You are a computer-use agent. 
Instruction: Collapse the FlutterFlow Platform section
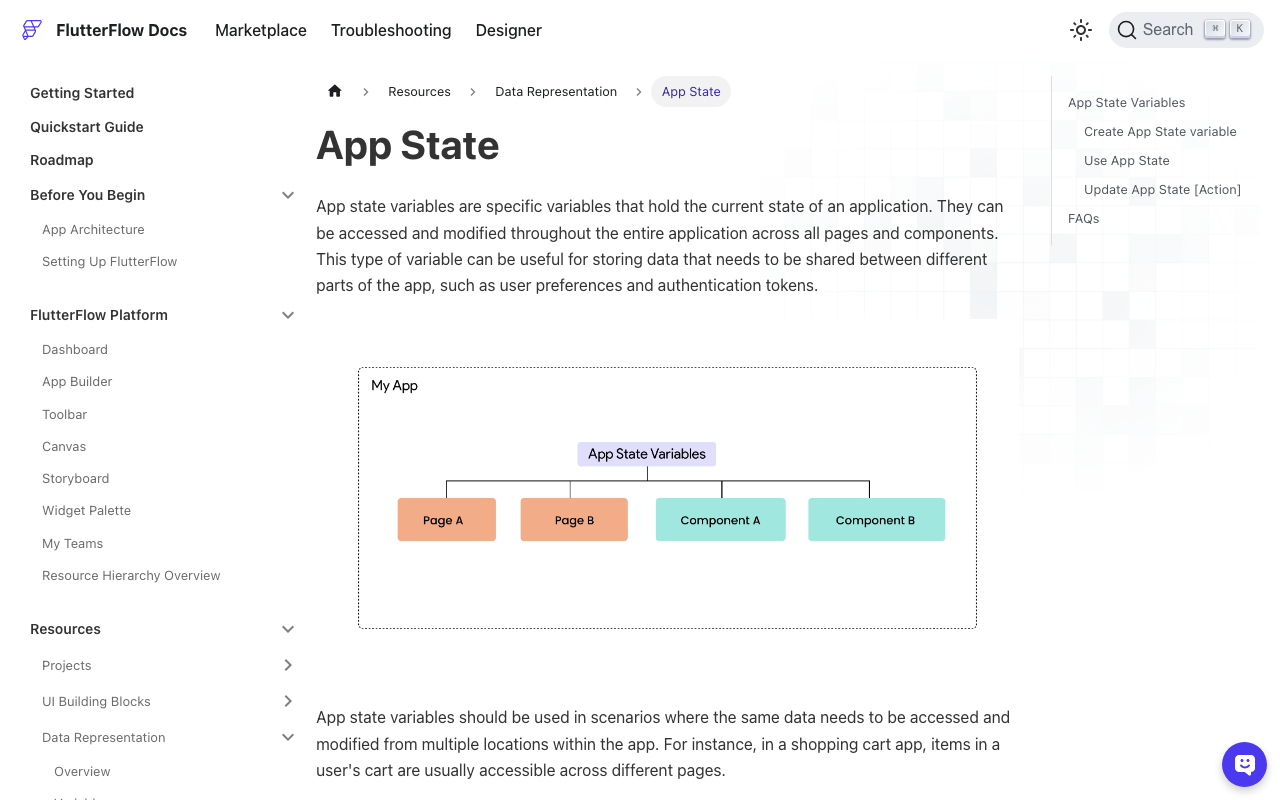[288, 315]
